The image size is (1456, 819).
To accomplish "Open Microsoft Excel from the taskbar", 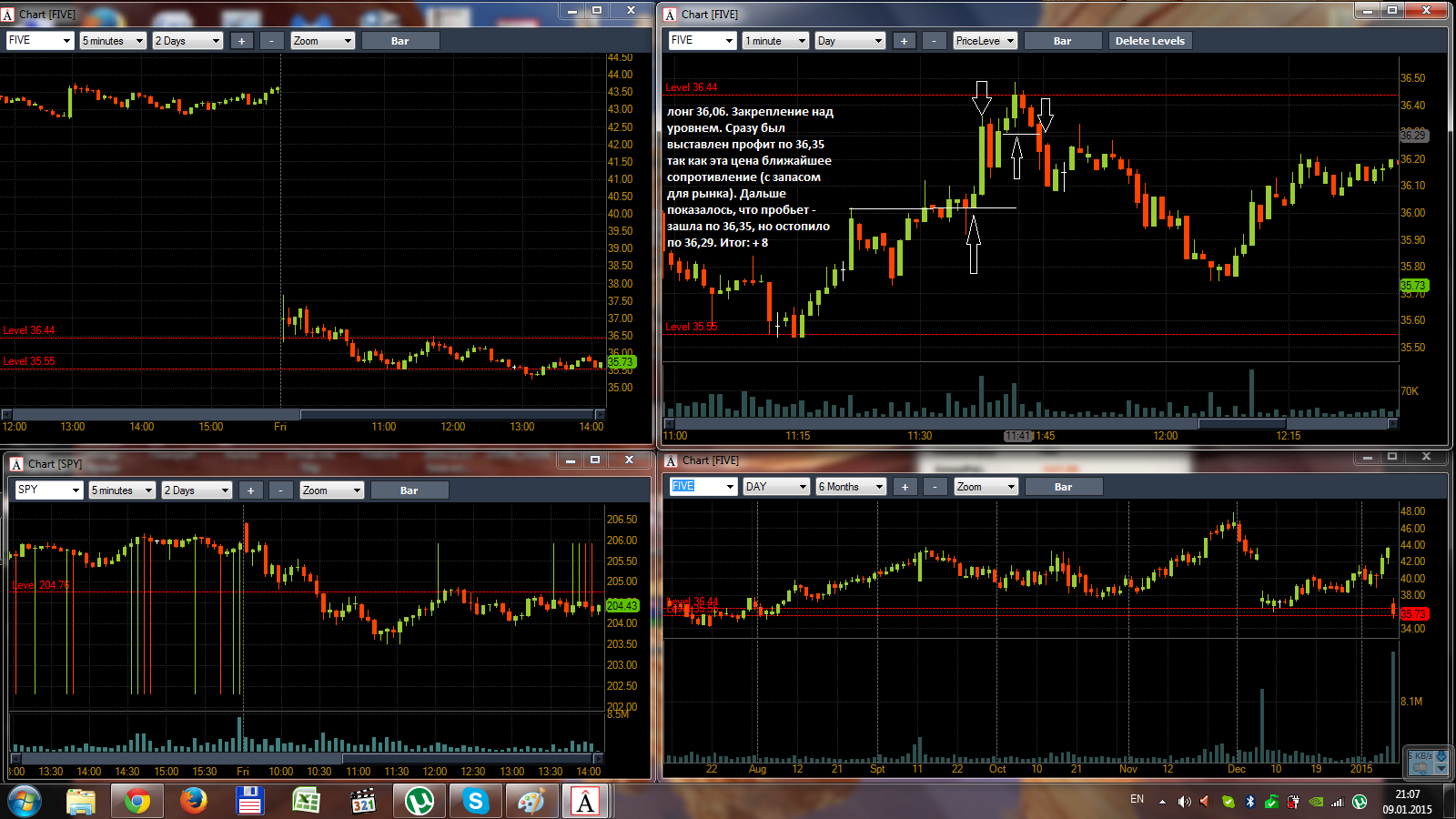I will click(x=307, y=802).
